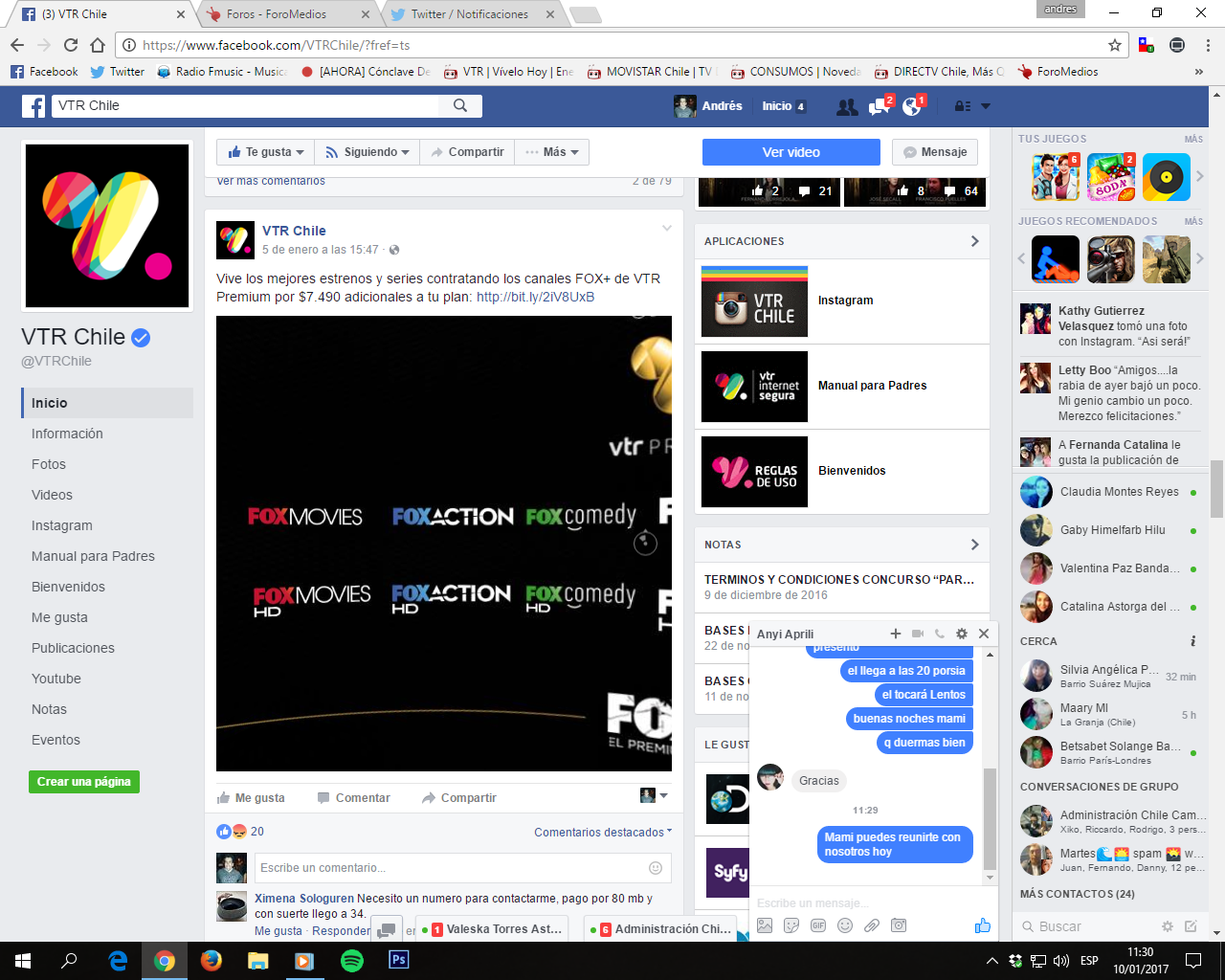Expand the Aplicaciones section chevron
This screenshot has height=980, width=1225.
pyautogui.click(x=974, y=241)
